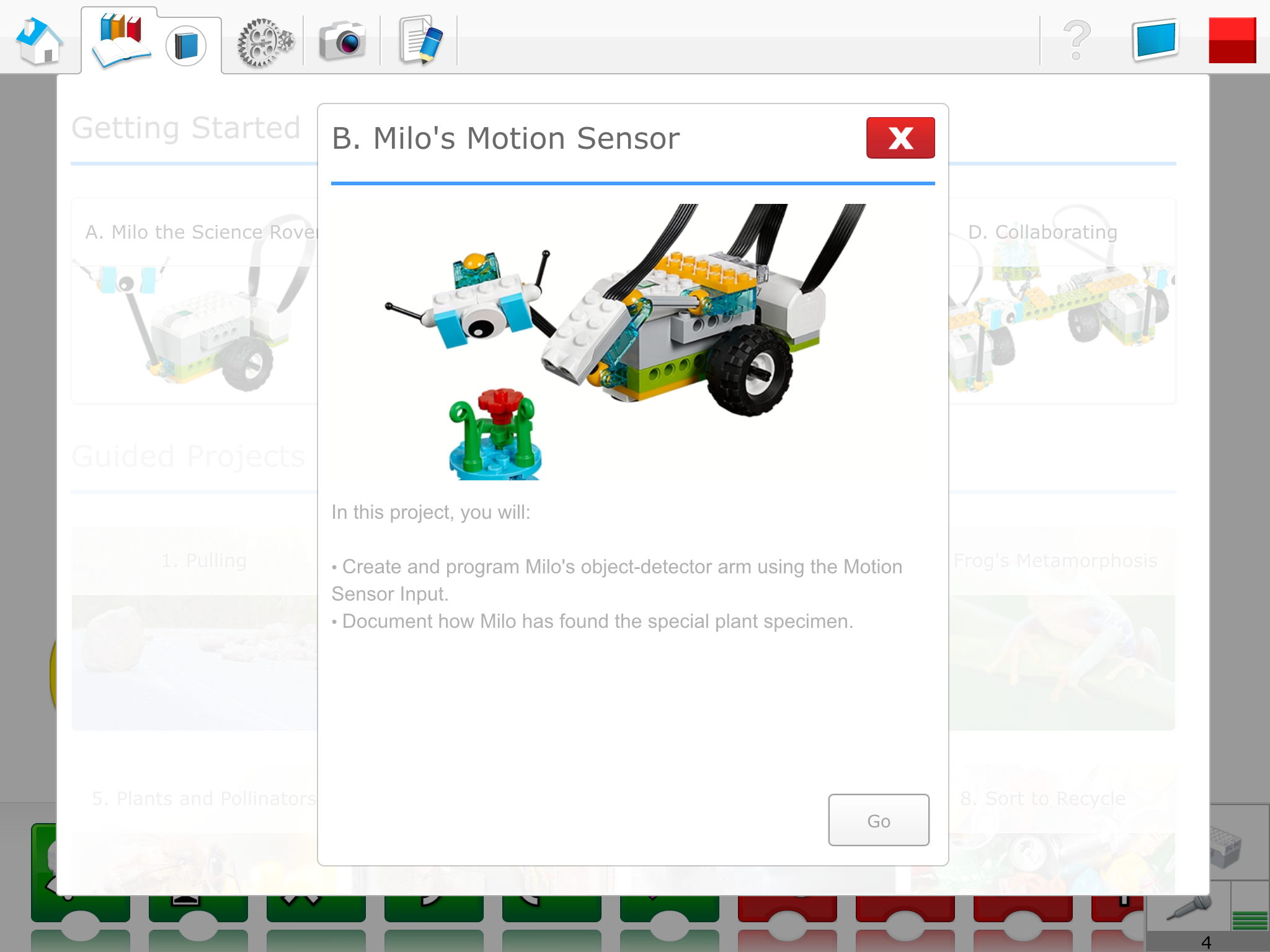Open A. Milo the Science Rover card

pyautogui.click(x=195, y=301)
